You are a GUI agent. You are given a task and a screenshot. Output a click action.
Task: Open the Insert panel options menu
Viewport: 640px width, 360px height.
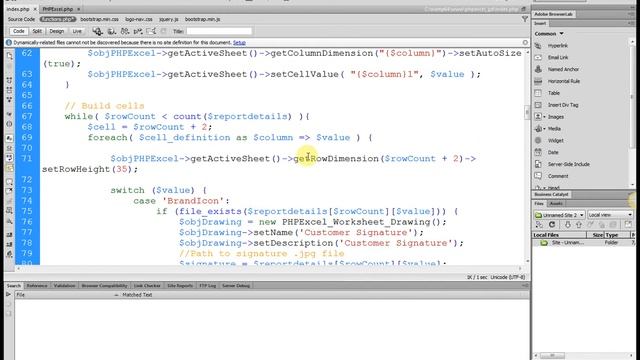pos(631,23)
